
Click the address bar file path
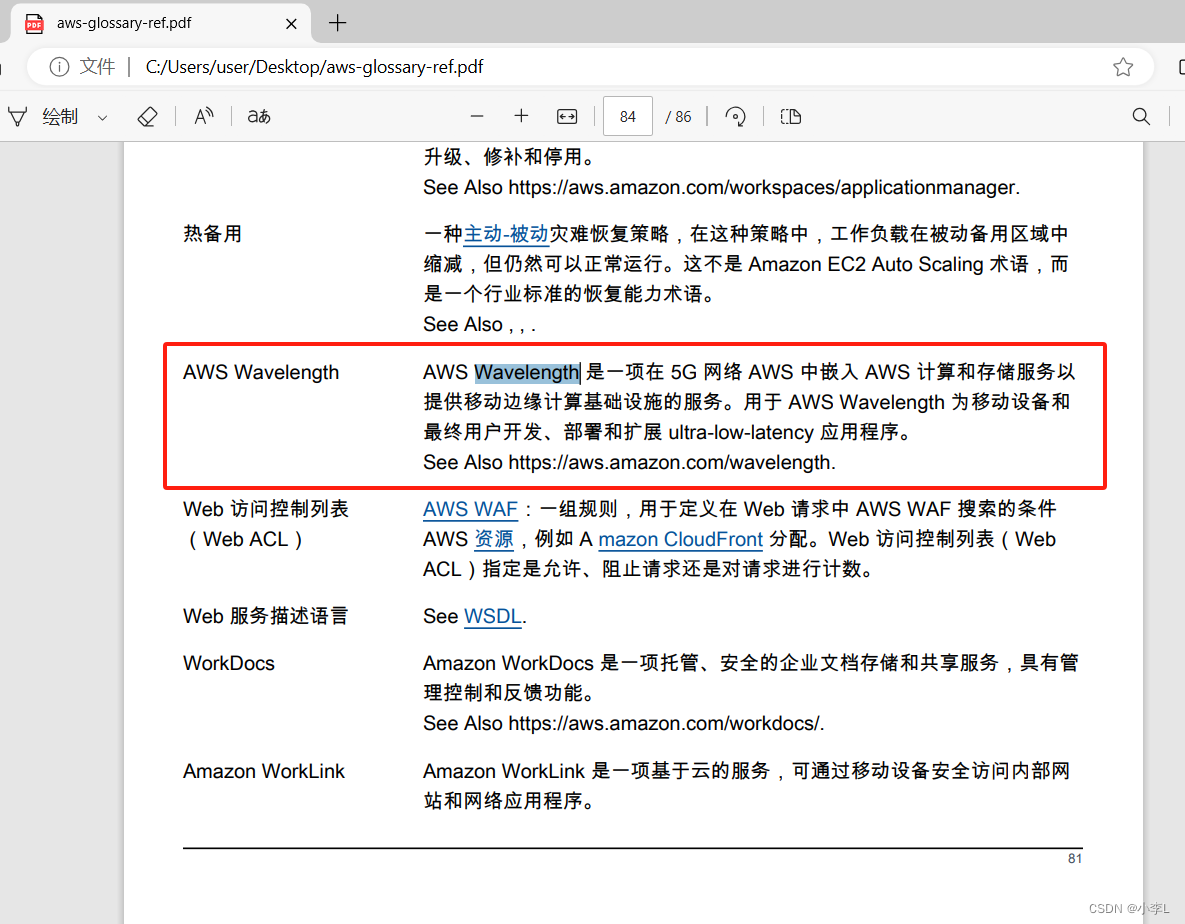(x=314, y=67)
